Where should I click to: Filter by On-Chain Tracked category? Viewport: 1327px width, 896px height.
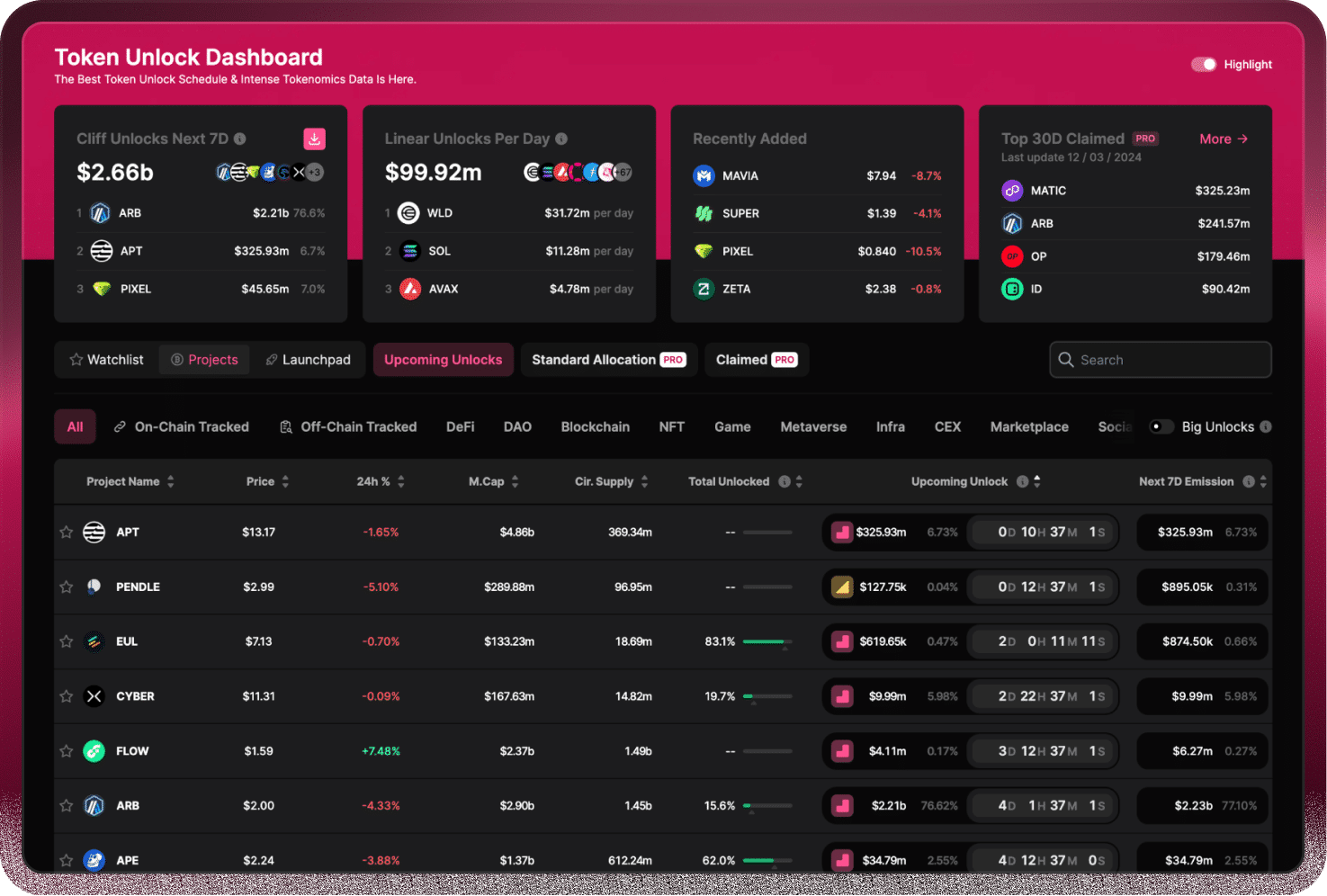(x=181, y=426)
